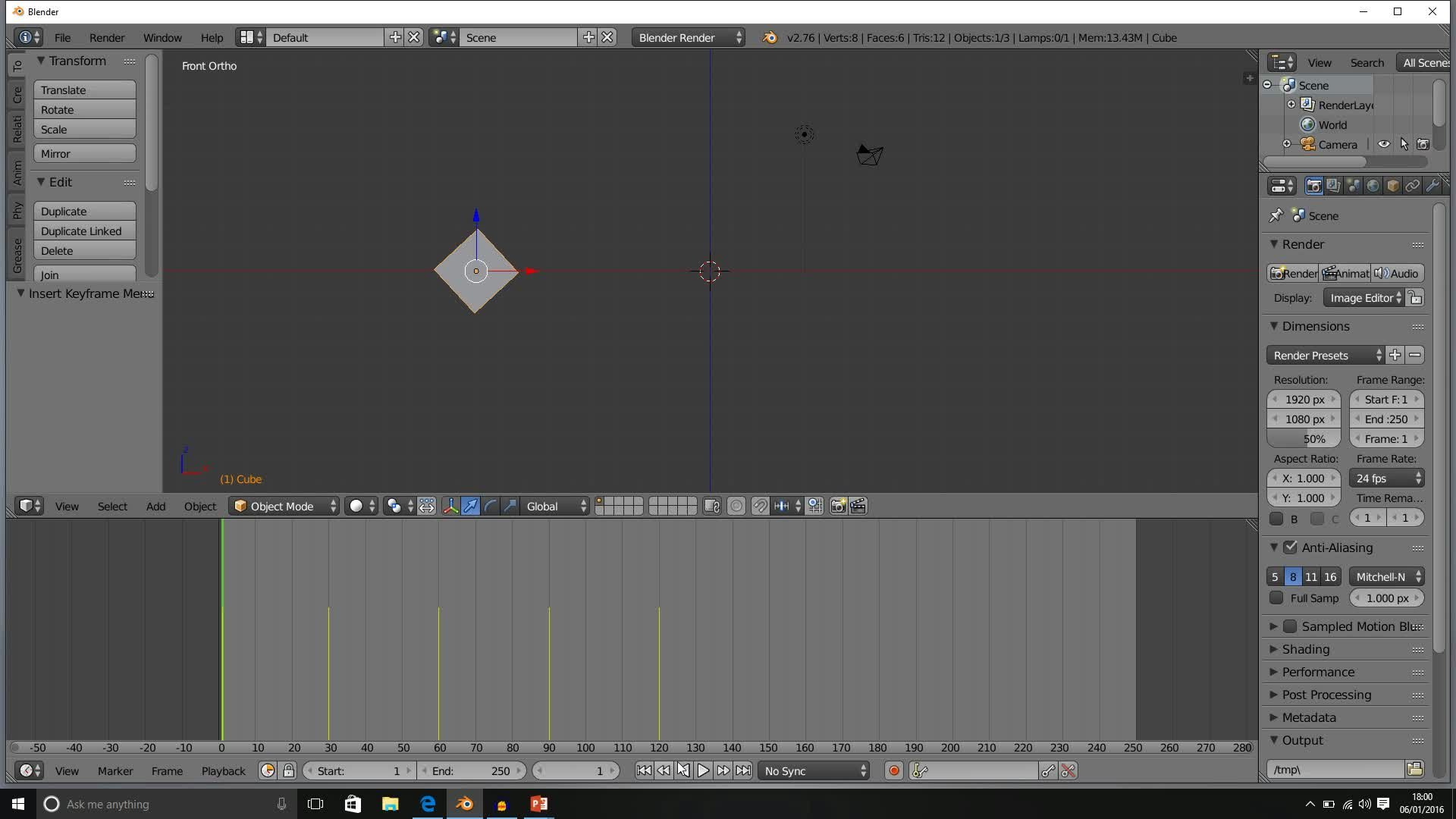Open the Render menu in the top bar

click(x=107, y=37)
